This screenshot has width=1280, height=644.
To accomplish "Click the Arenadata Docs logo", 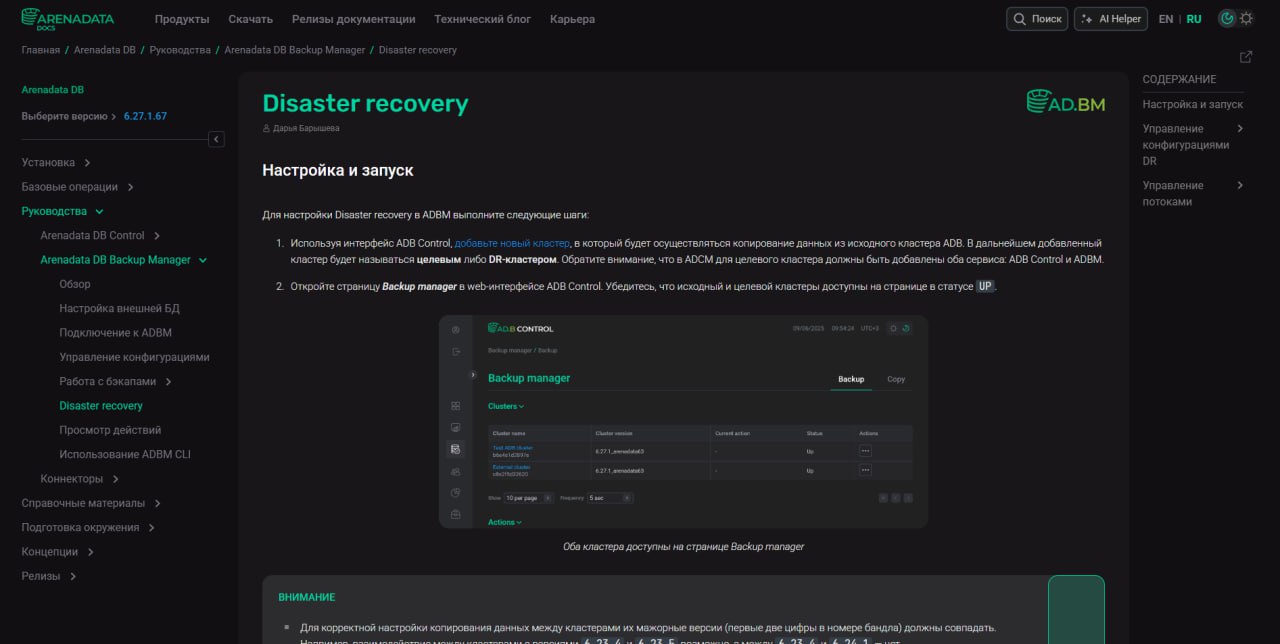I will pos(67,18).
